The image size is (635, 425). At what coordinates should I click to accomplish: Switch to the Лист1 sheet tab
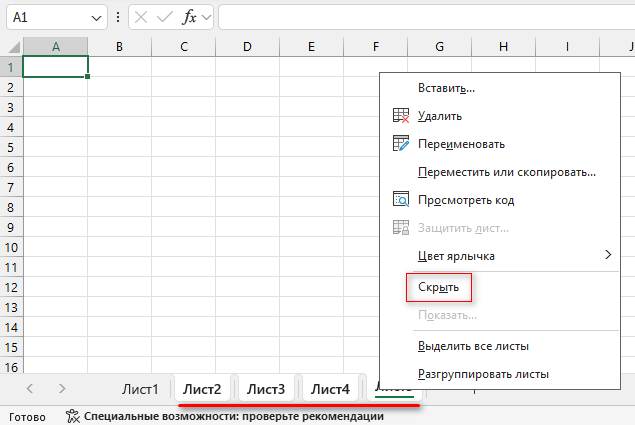(x=140, y=388)
